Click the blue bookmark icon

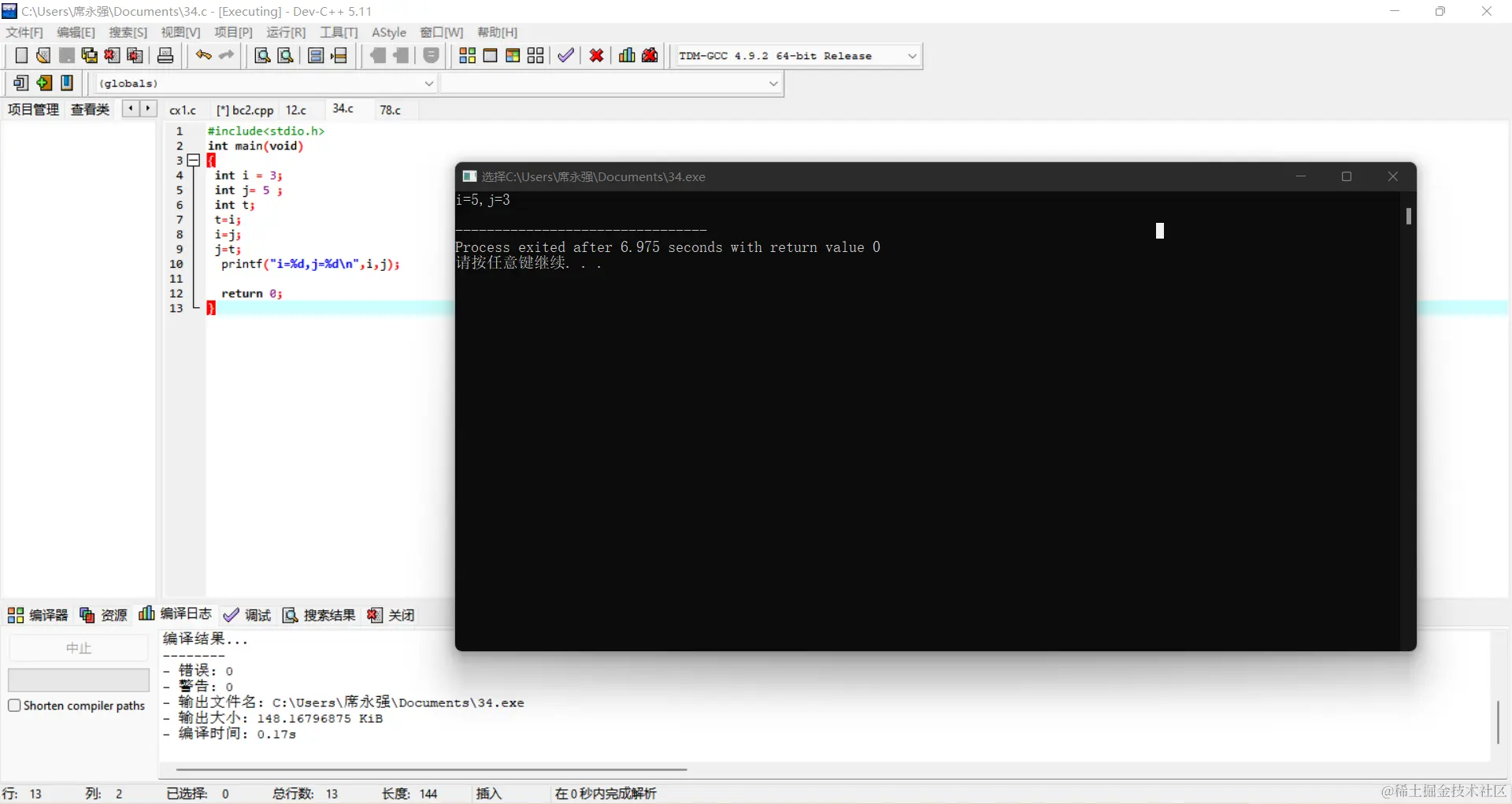tap(67, 83)
